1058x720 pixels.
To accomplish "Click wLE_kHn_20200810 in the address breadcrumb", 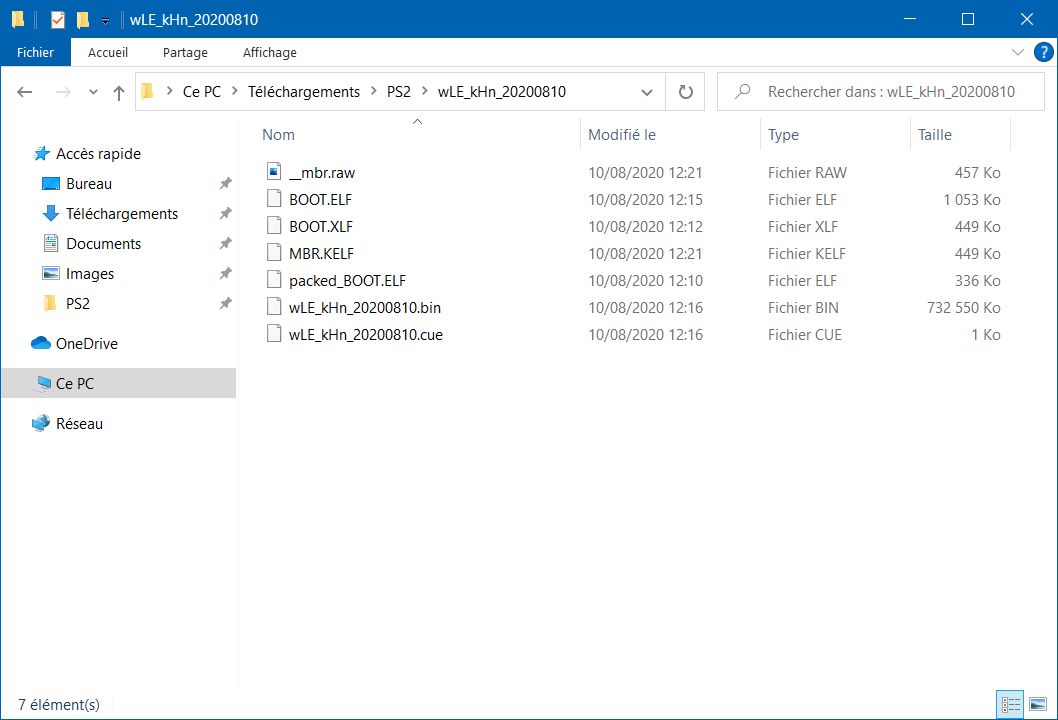I will 501,92.
